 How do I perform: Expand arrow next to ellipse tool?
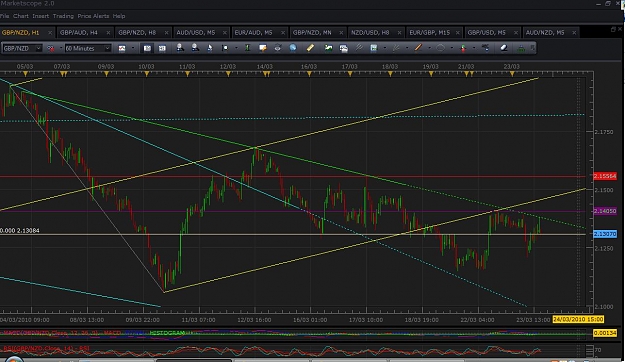[452, 48]
